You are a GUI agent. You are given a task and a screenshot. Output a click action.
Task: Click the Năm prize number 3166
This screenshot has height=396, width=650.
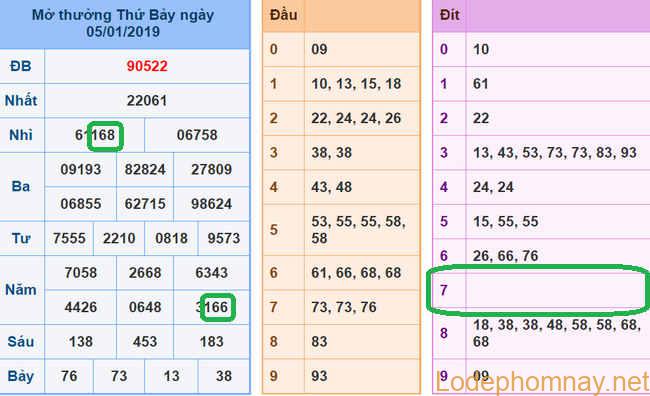click(x=212, y=307)
